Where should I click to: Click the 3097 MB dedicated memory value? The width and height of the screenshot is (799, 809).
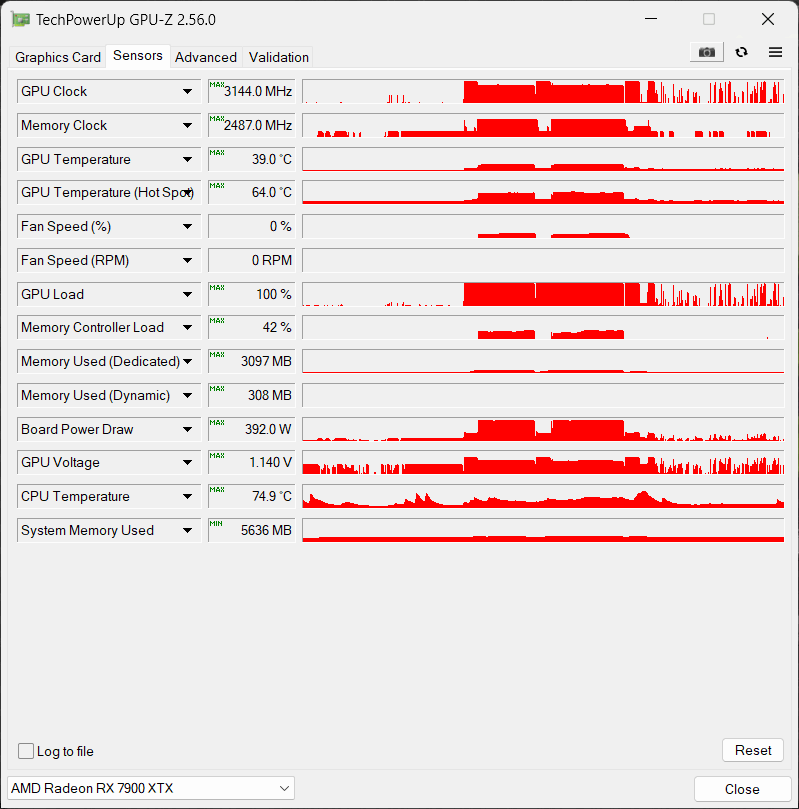coord(252,362)
